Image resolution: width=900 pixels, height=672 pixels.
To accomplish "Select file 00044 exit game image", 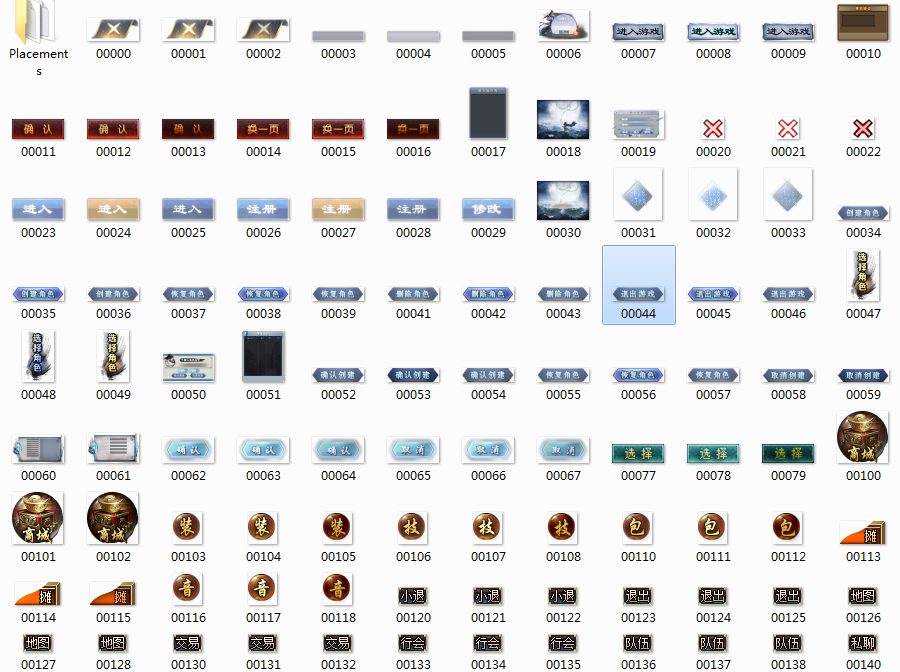I will point(638,294).
